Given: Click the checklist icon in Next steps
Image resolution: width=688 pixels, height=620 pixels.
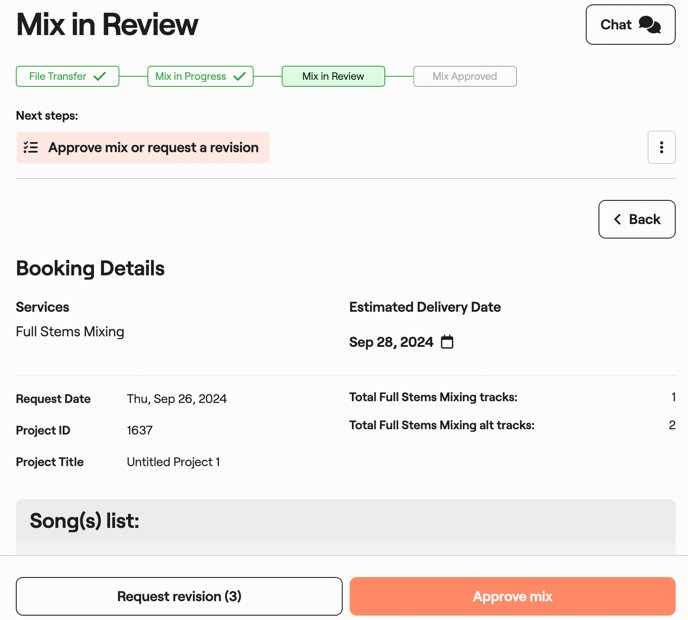Looking at the screenshot, I should (x=31, y=148).
